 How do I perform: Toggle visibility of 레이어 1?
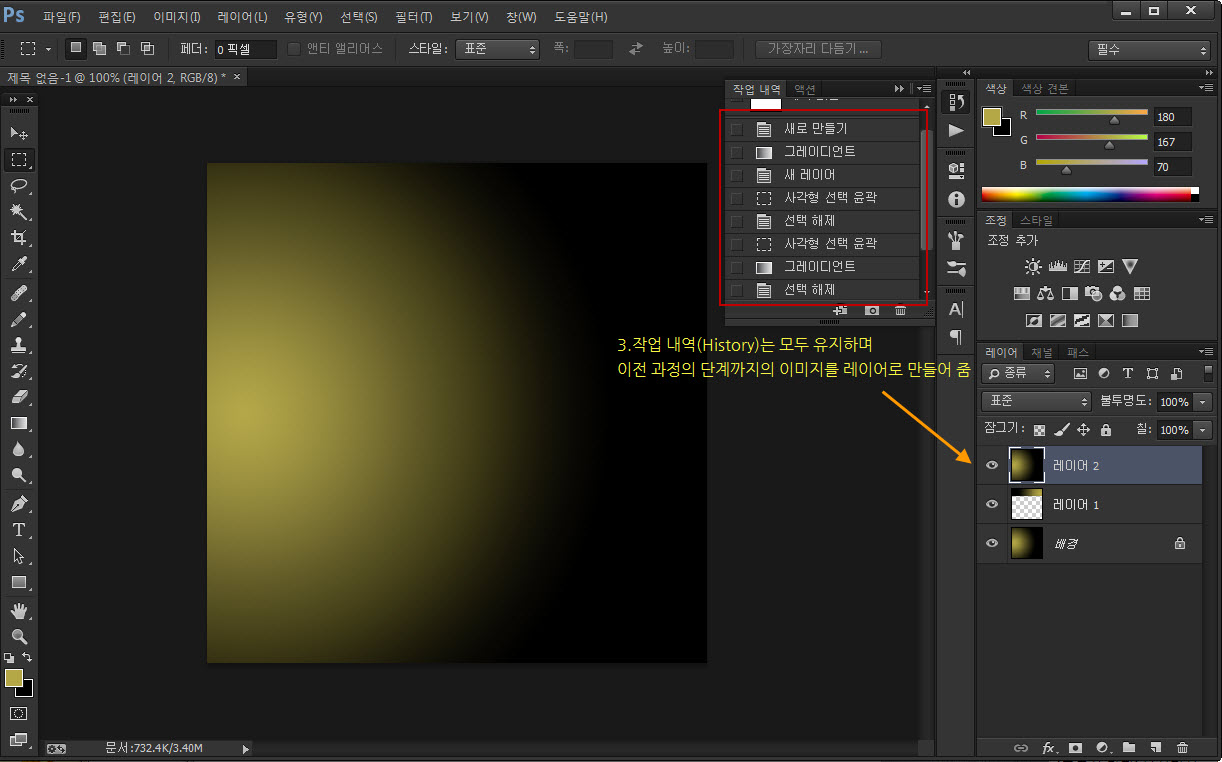992,504
